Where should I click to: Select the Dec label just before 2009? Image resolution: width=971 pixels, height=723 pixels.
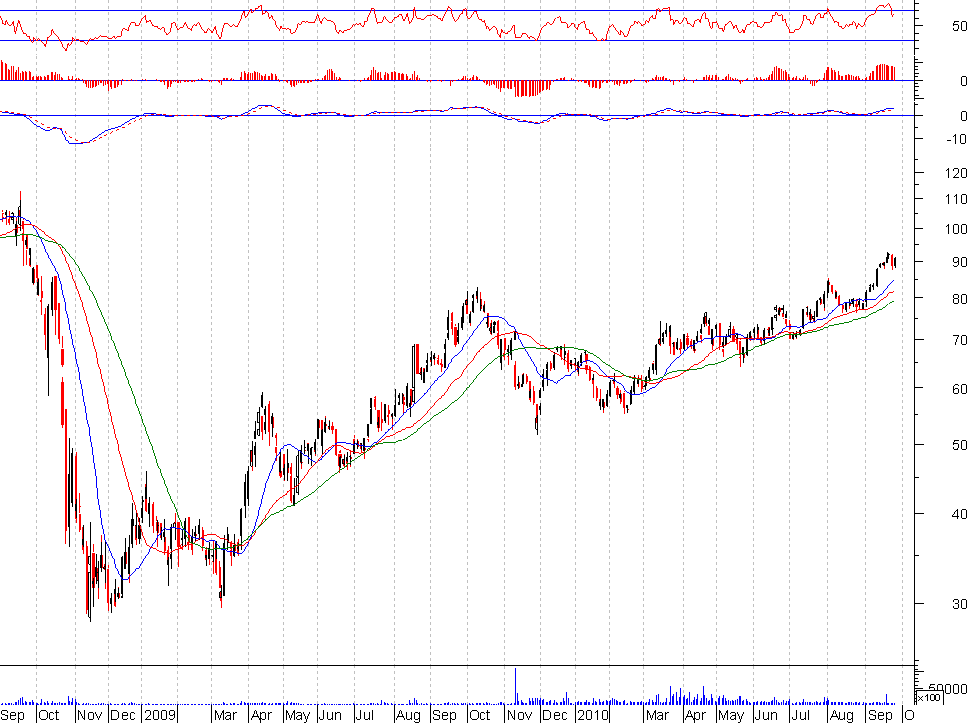(123, 715)
